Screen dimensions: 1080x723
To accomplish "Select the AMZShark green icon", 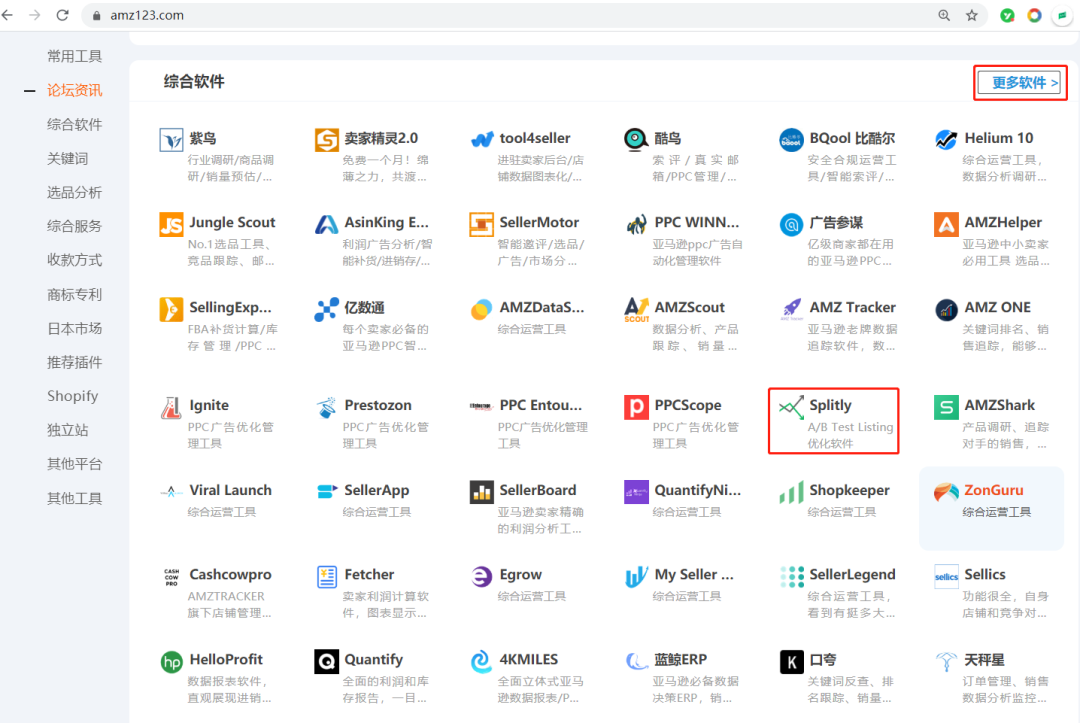I will pyautogui.click(x=946, y=408).
